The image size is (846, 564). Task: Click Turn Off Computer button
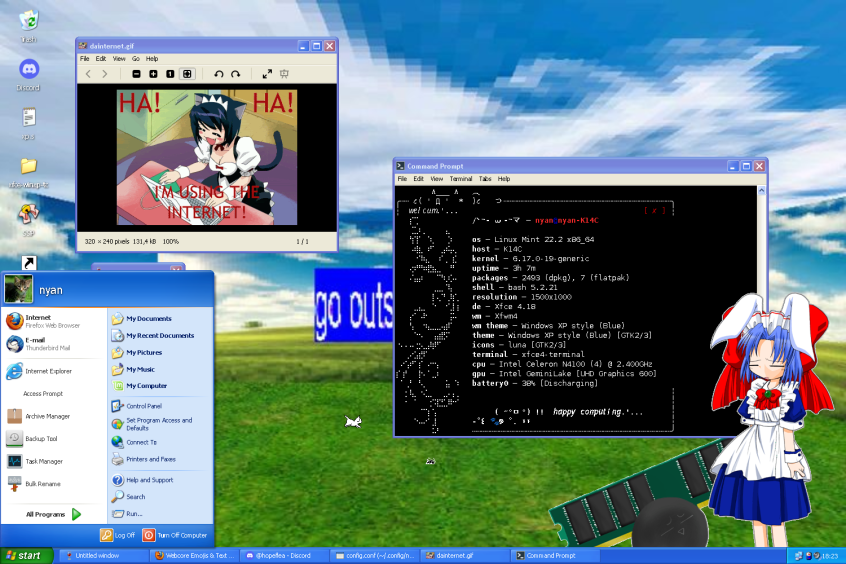175,535
